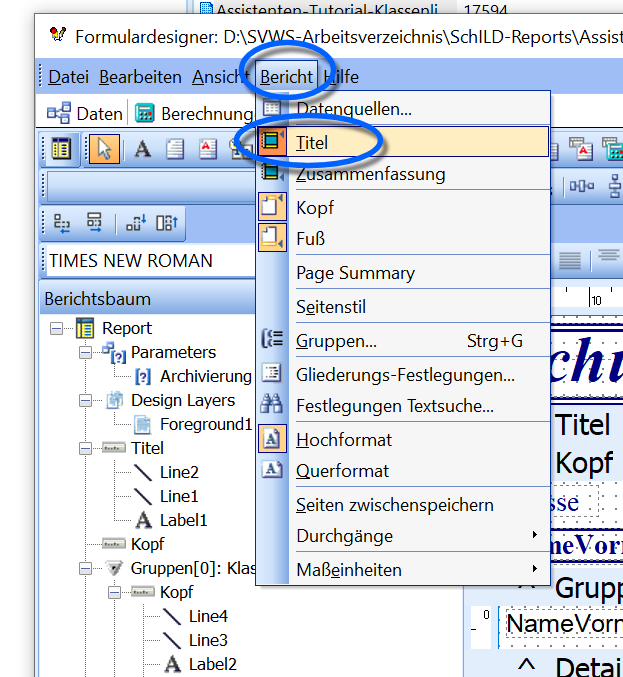Click the Berichtsbaum panel header

(x=148, y=299)
